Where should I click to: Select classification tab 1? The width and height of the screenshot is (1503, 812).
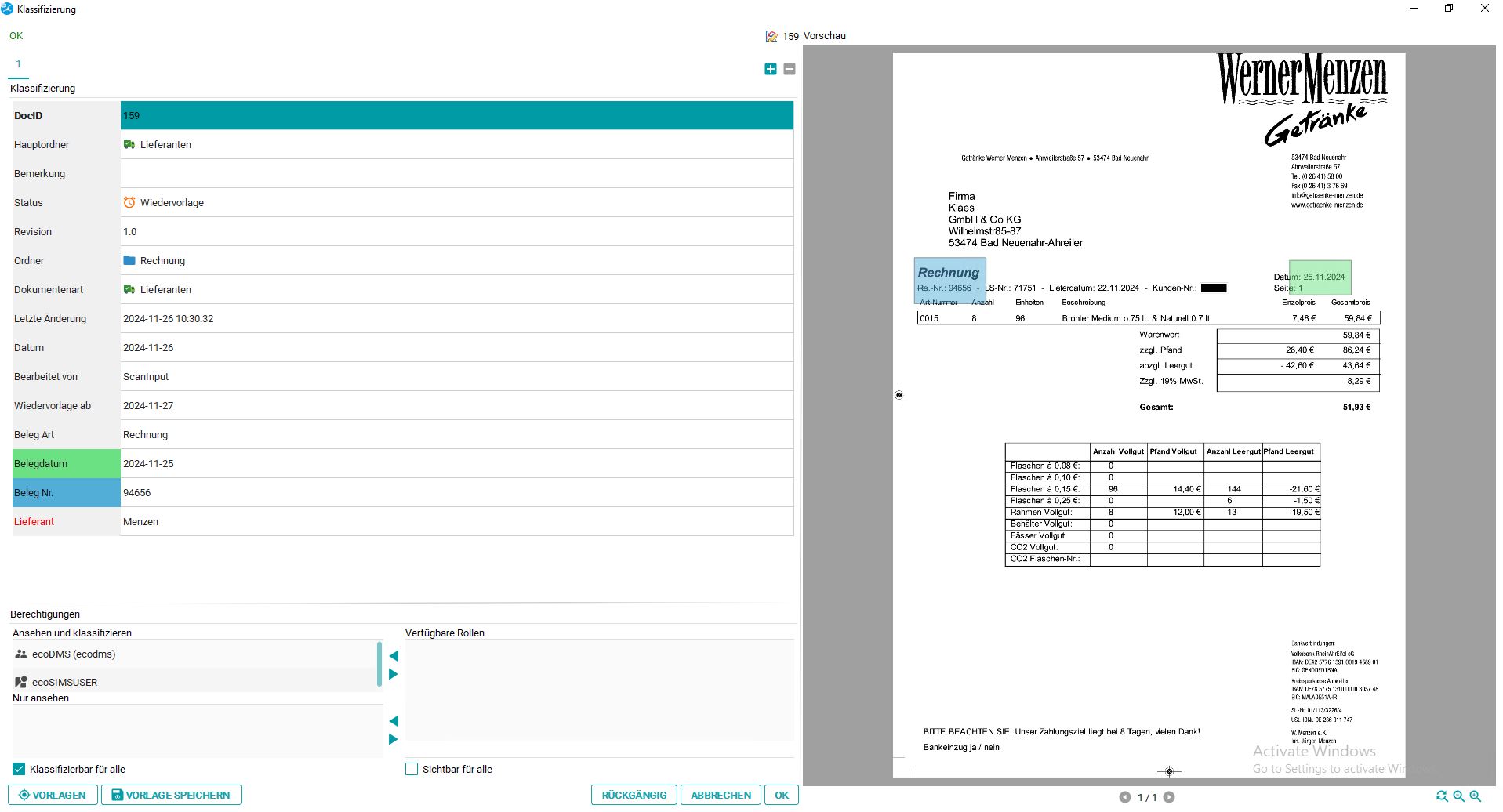tap(18, 64)
